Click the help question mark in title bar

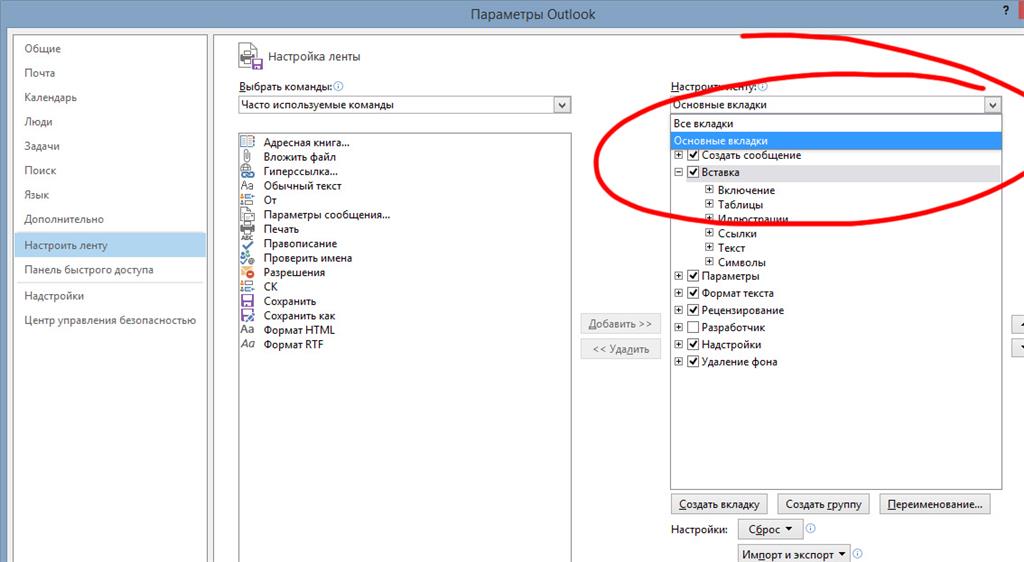[x=1006, y=10]
